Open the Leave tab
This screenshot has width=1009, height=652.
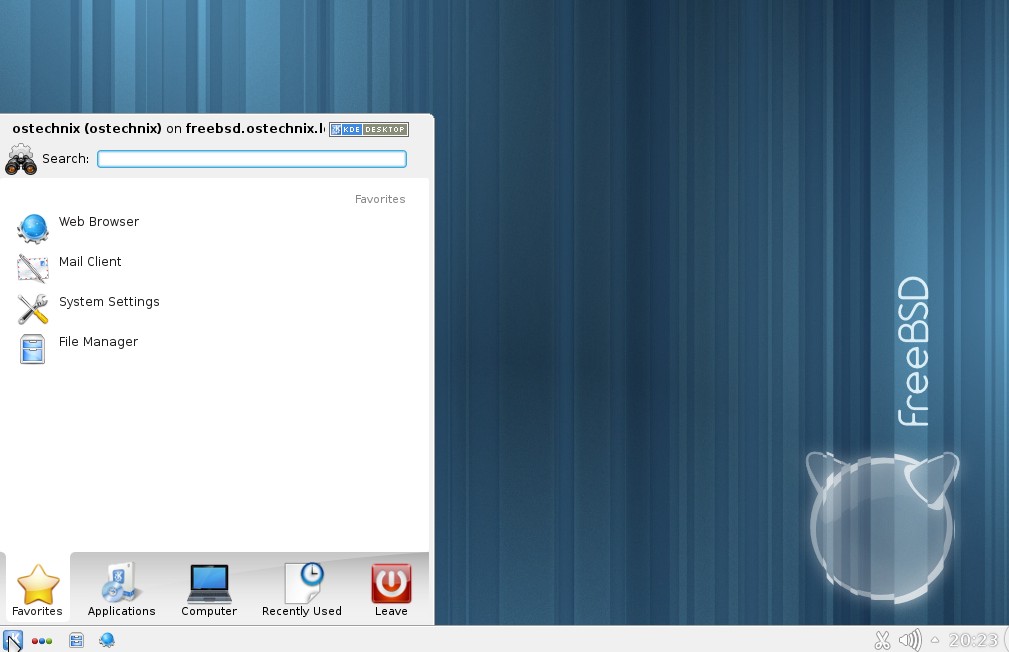(x=391, y=589)
